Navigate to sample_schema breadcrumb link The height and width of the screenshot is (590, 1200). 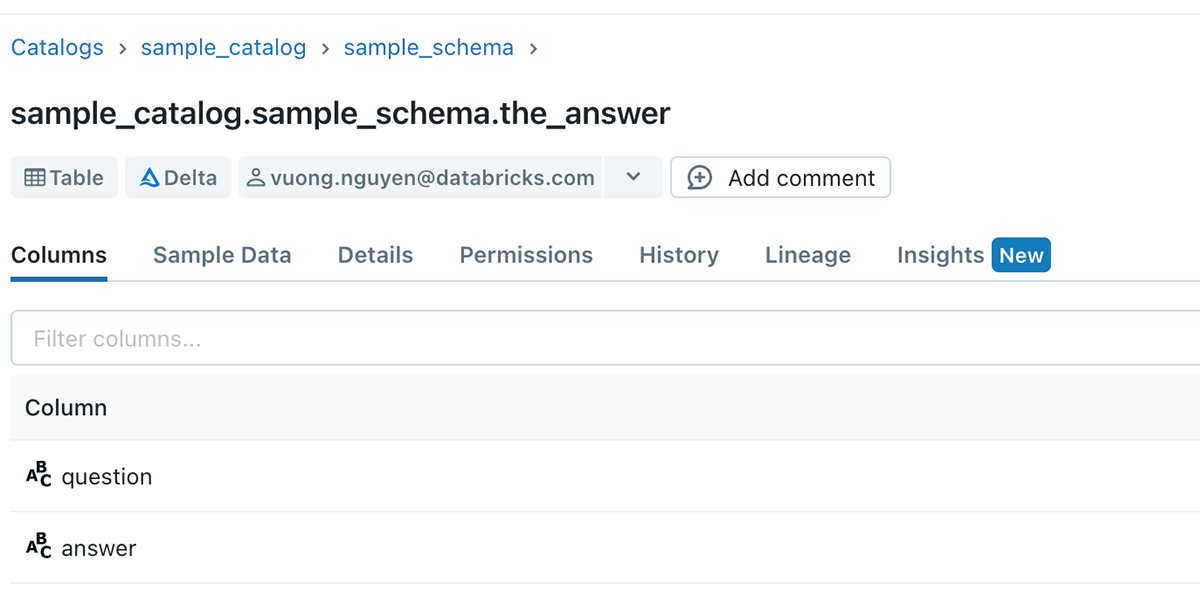click(428, 48)
